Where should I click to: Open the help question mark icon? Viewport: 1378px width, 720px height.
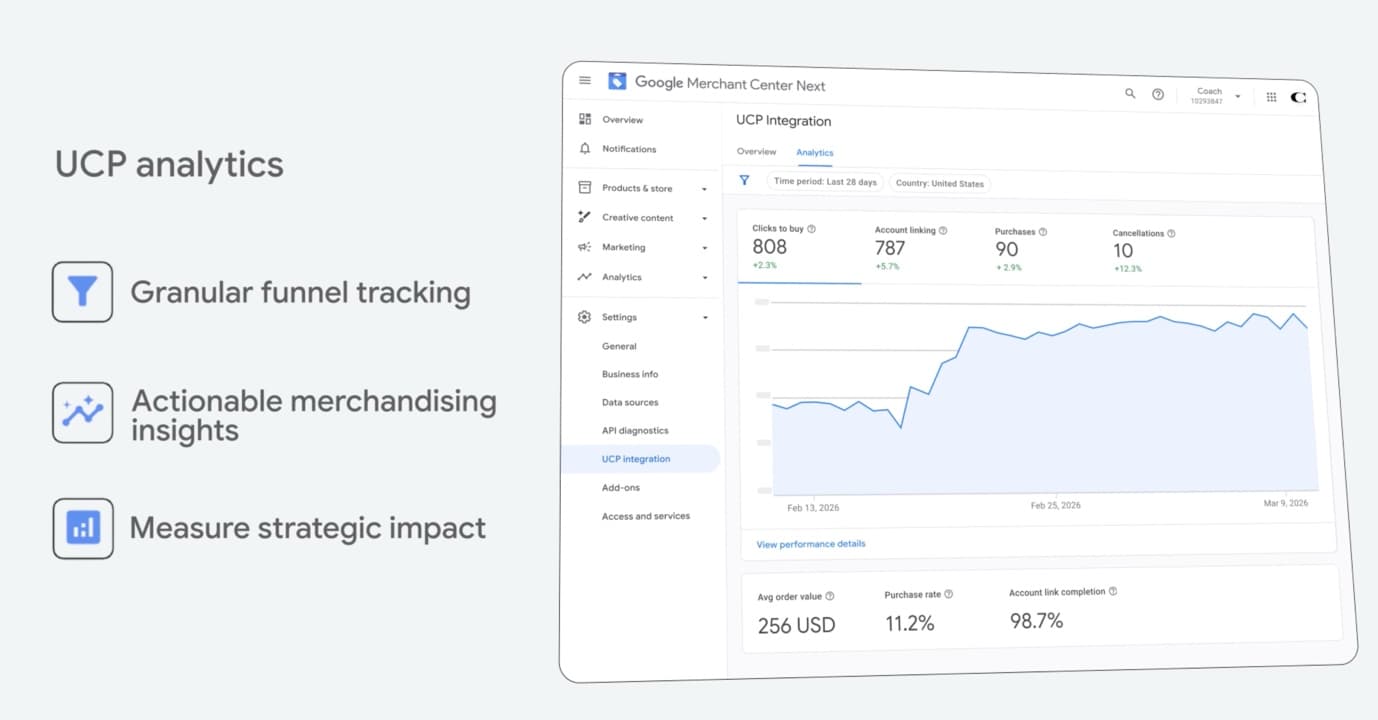(x=1158, y=94)
